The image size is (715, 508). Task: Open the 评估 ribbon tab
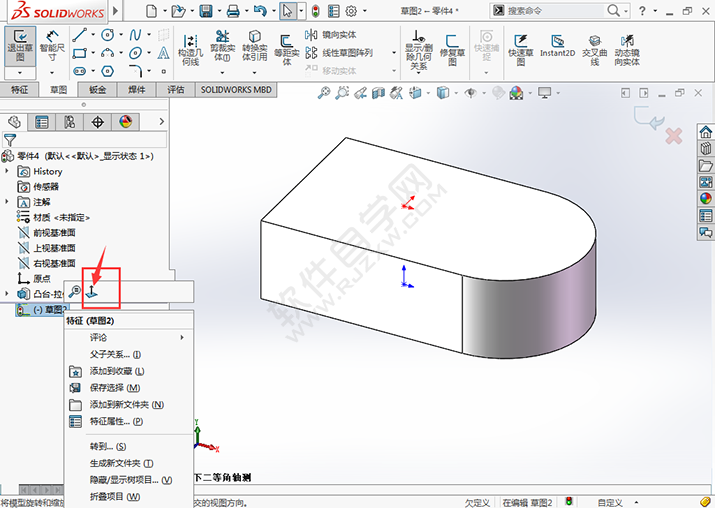(x=176, y=90)
